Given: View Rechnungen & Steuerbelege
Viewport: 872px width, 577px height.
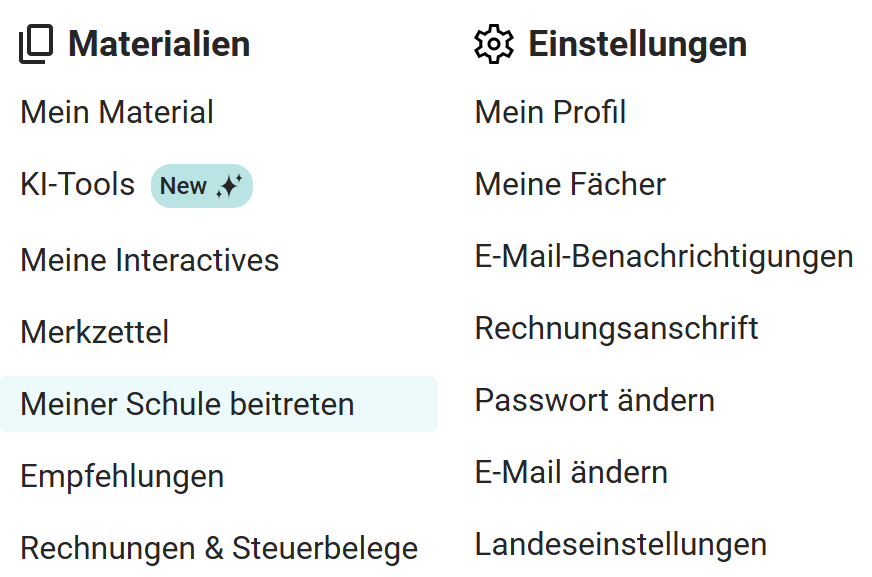Looking at the screenshot, I should pos(219,548).
